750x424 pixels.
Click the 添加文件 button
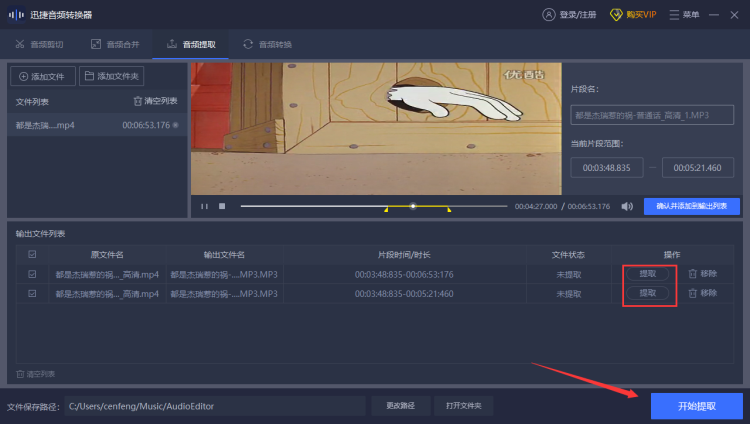click(43, 76)
